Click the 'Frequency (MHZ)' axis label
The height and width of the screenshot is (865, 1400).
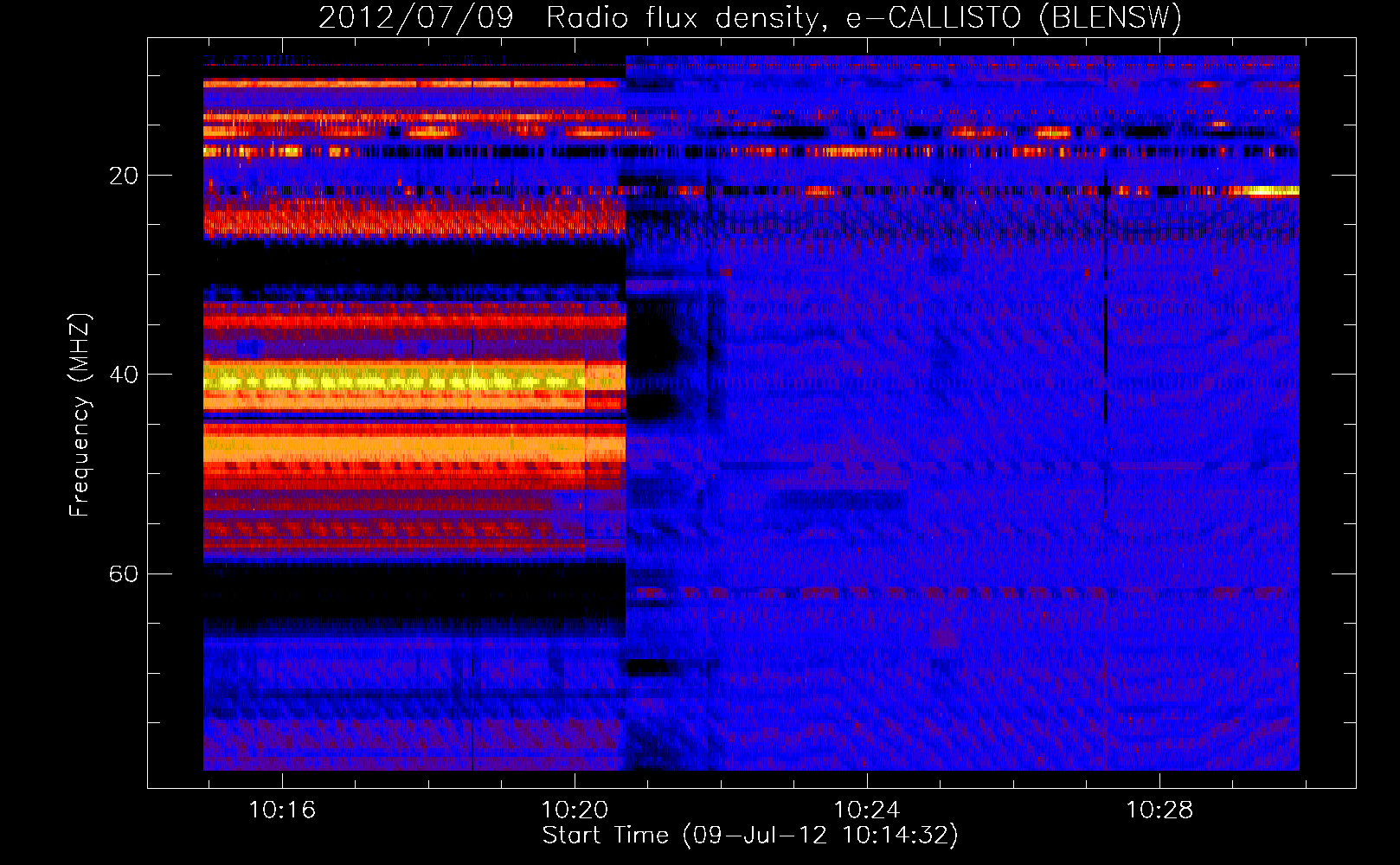80,415
